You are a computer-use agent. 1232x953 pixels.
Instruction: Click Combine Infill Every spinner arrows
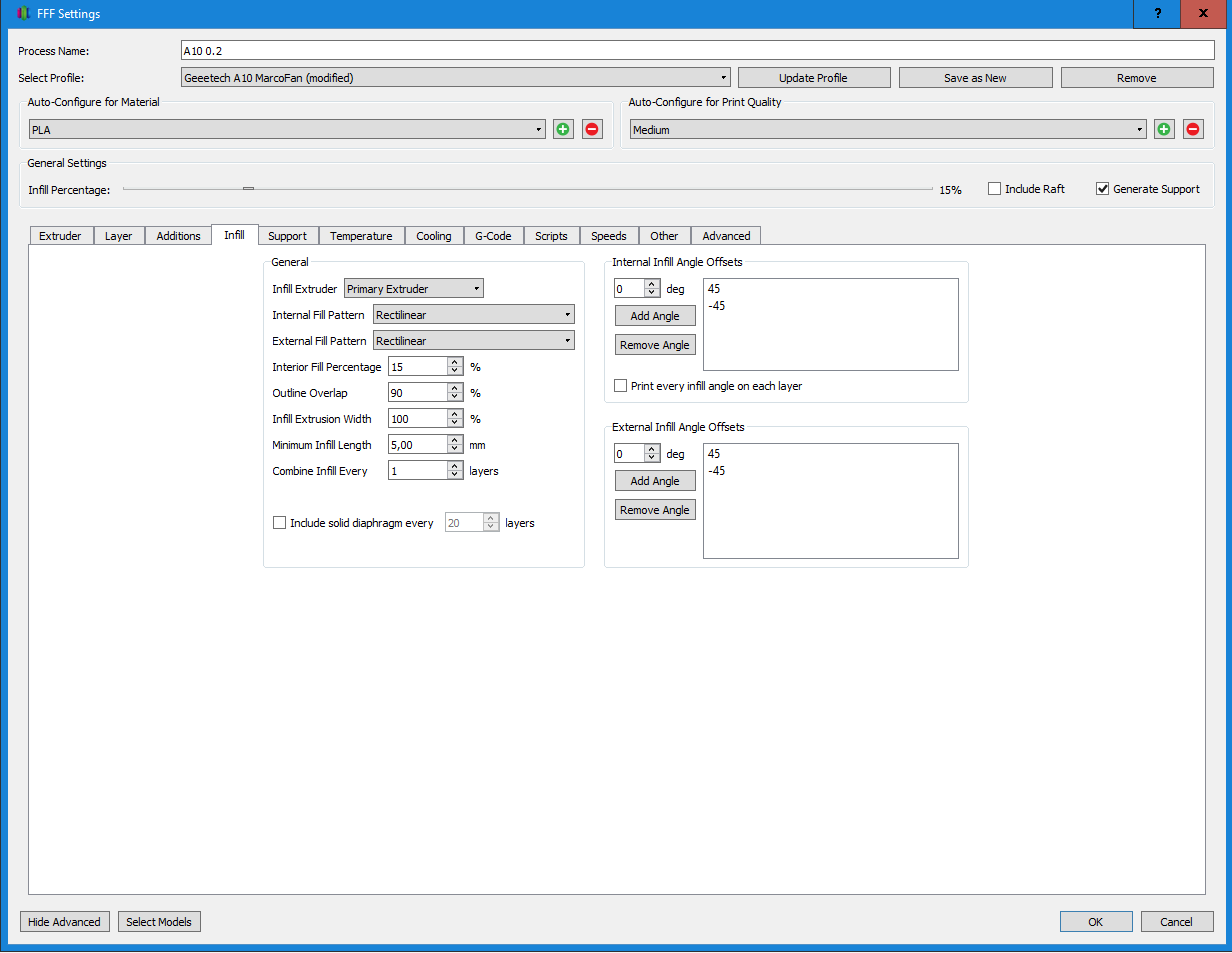455,471
